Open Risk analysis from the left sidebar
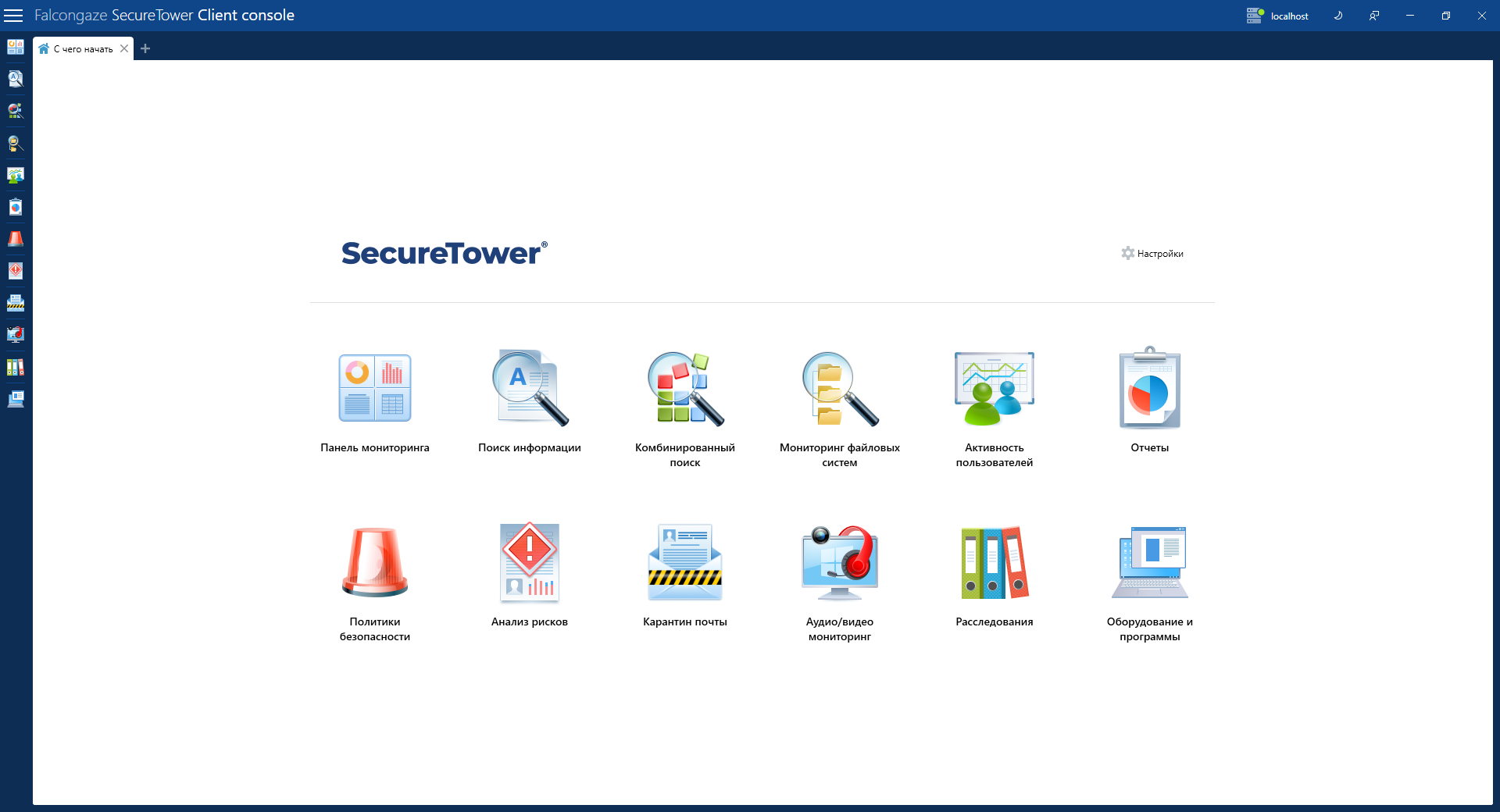Image resolution: width=1500 pixels, height=812 pixels. click(x=16, y=271)
